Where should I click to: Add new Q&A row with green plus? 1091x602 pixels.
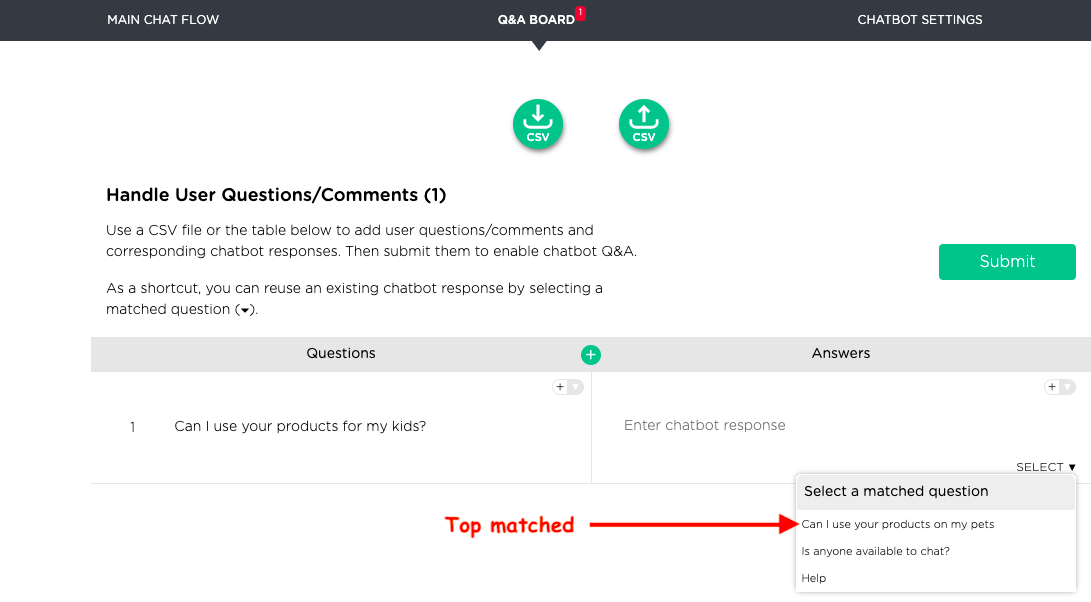(x=591, y=355)
